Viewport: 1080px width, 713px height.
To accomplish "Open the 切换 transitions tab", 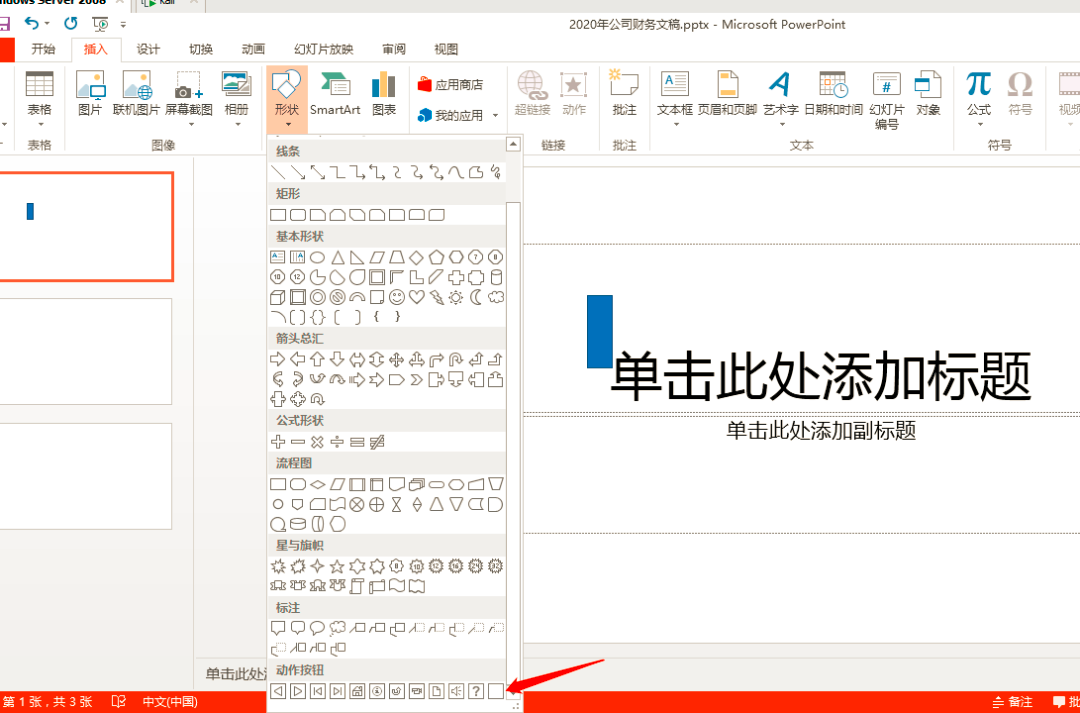I will [200, 49].
